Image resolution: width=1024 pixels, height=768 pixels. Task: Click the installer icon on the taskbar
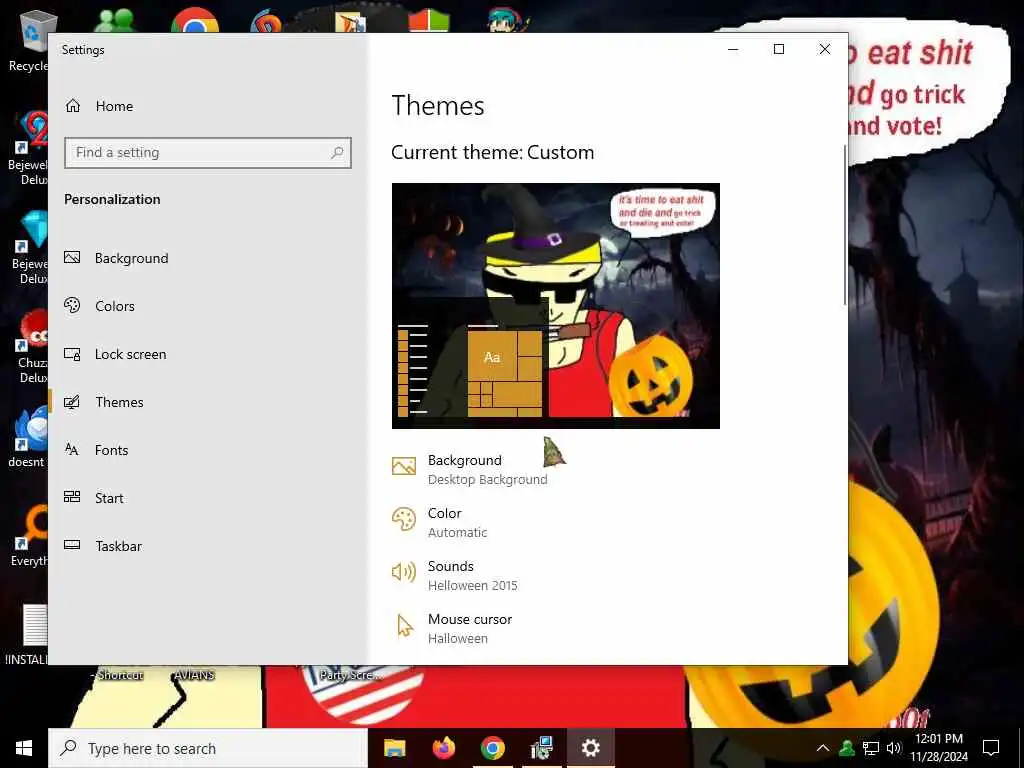542,748
